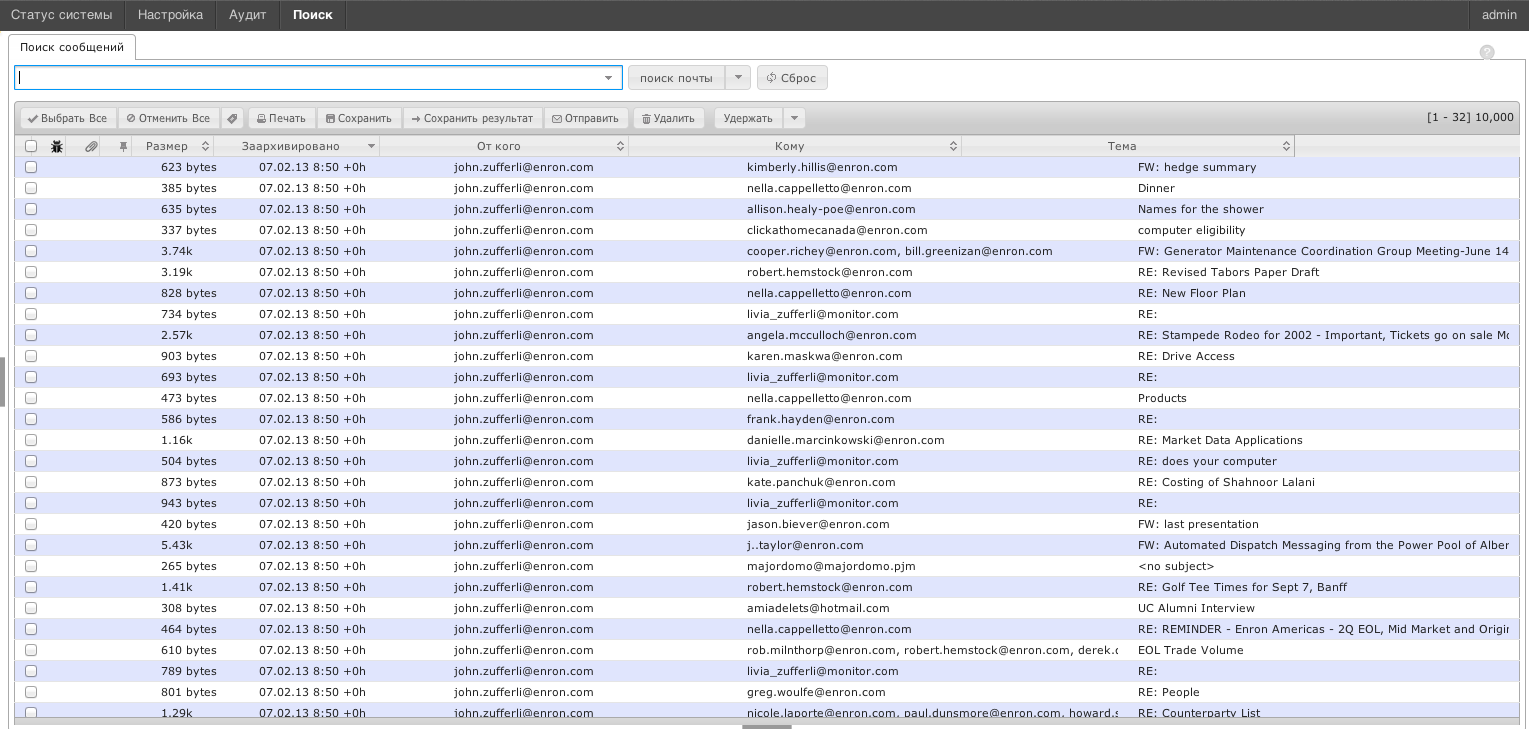Viewport: 1529px width, 729px height.
Task: Sort by Заархивировано column header
Action: pyautogui.click(x=296, y=146)
